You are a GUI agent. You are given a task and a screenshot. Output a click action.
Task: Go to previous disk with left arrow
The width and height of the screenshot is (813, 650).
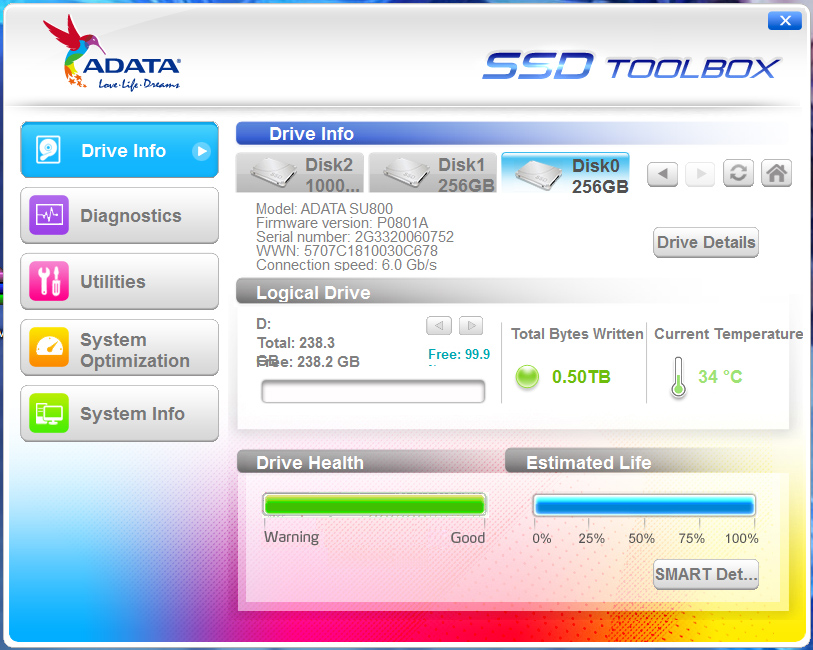pyautogui.click(x=663, y=174)
